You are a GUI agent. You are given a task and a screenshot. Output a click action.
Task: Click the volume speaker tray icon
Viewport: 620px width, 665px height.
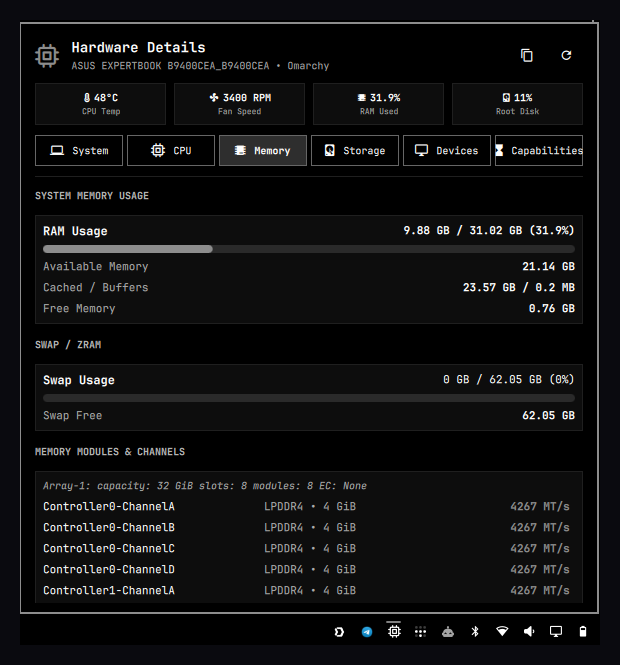529,632
